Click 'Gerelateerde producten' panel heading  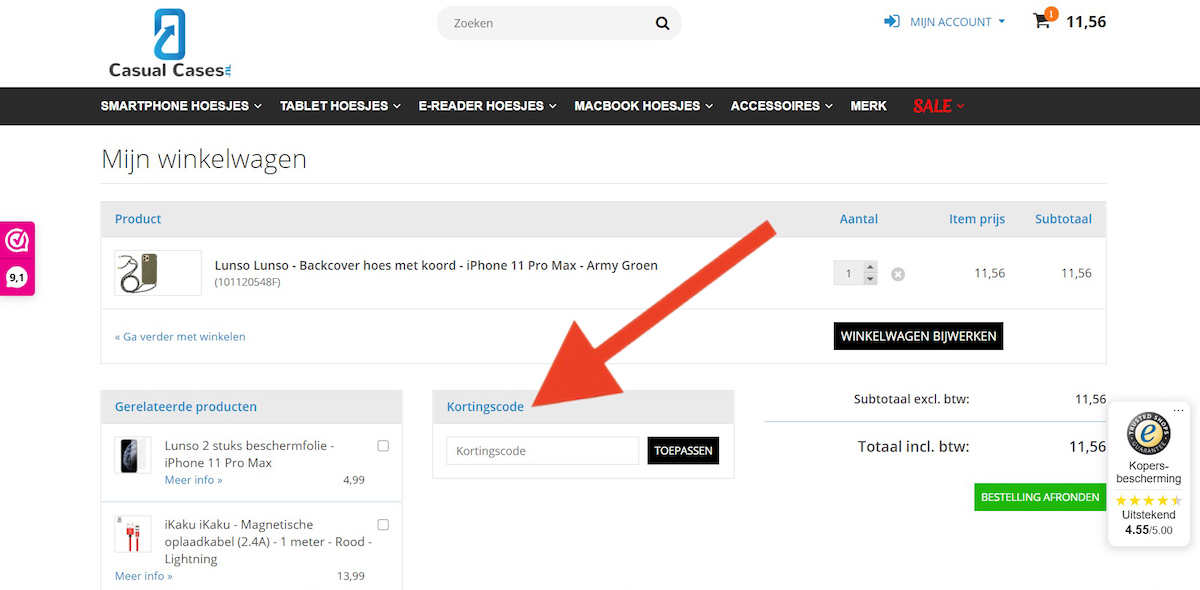(x=186, y=407)
